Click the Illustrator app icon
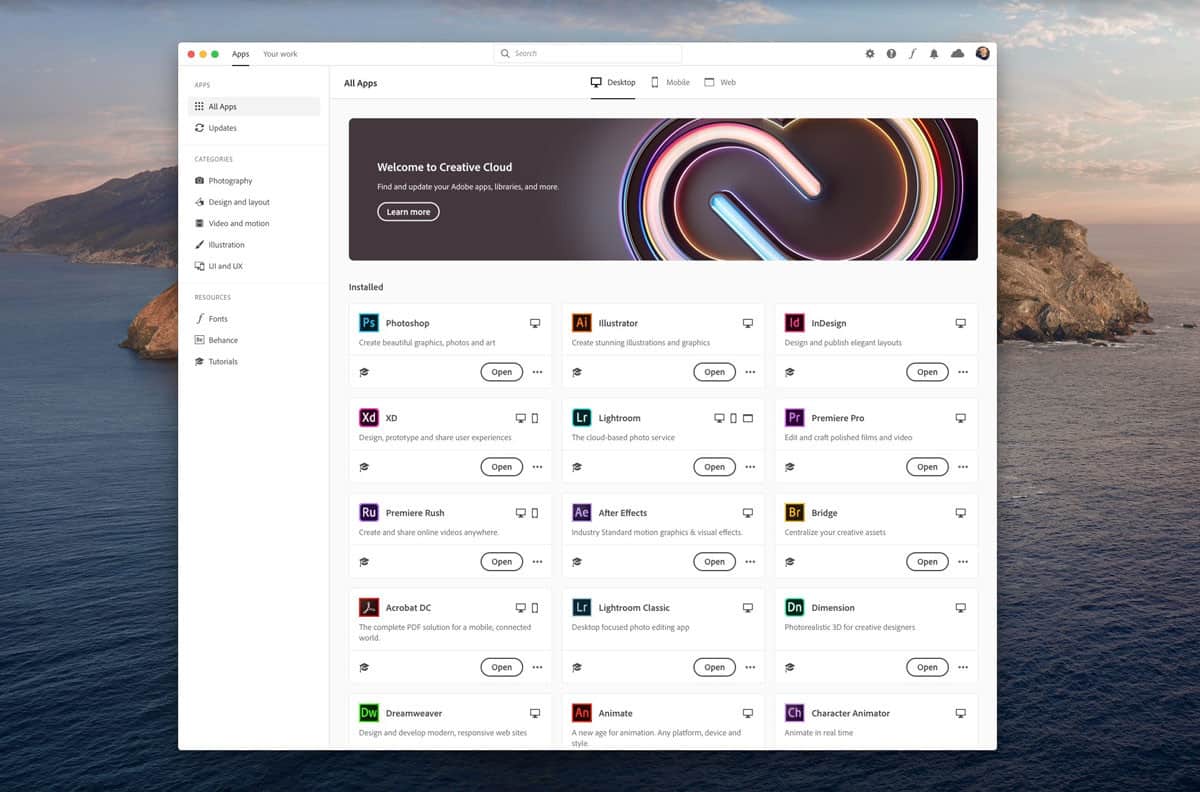 tap(581, 323)
